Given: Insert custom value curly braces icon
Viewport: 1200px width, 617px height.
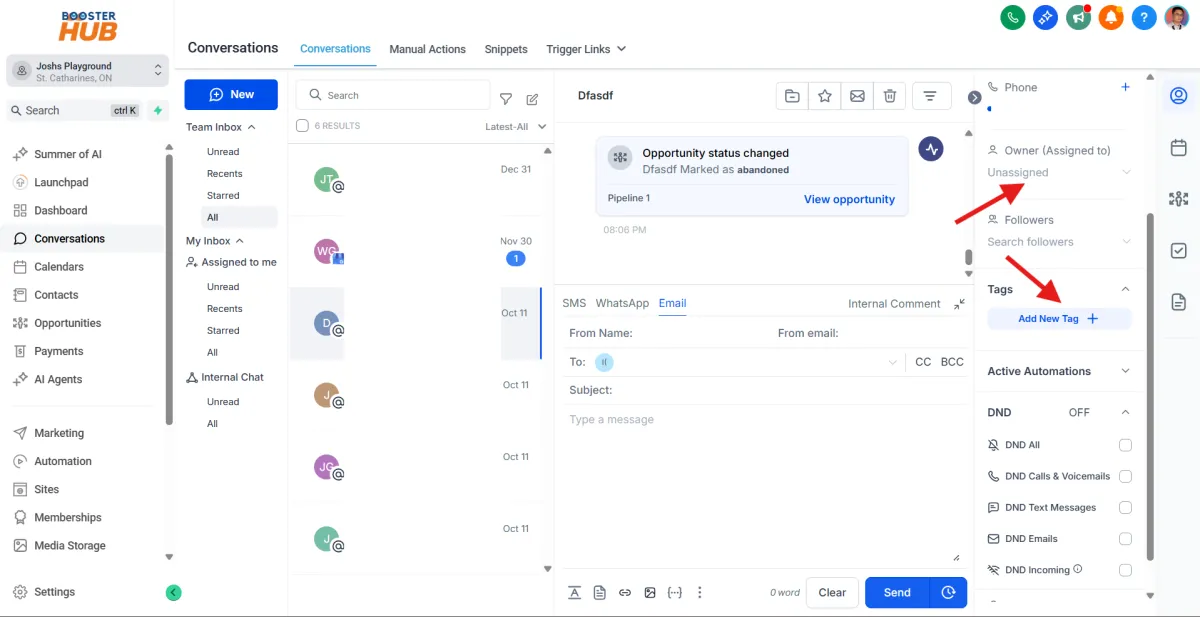Looking at the screenshot, I should [675, 592].
